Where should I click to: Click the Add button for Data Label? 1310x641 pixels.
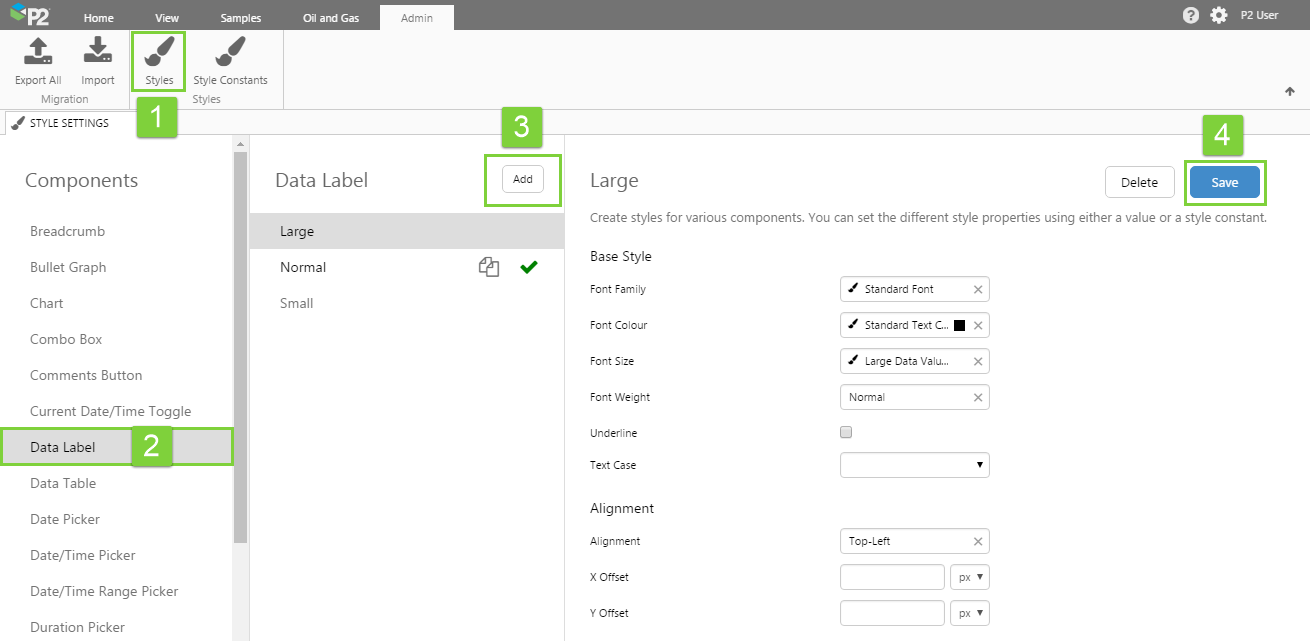pyautogui.click(x=523, y=179)
